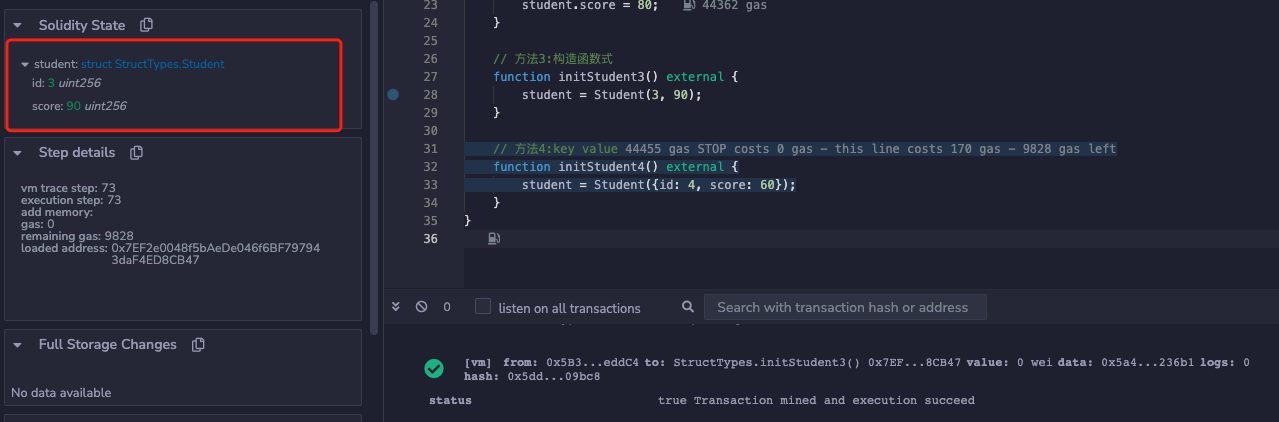Expand the Full Storage Changes section

click(18, 345)
